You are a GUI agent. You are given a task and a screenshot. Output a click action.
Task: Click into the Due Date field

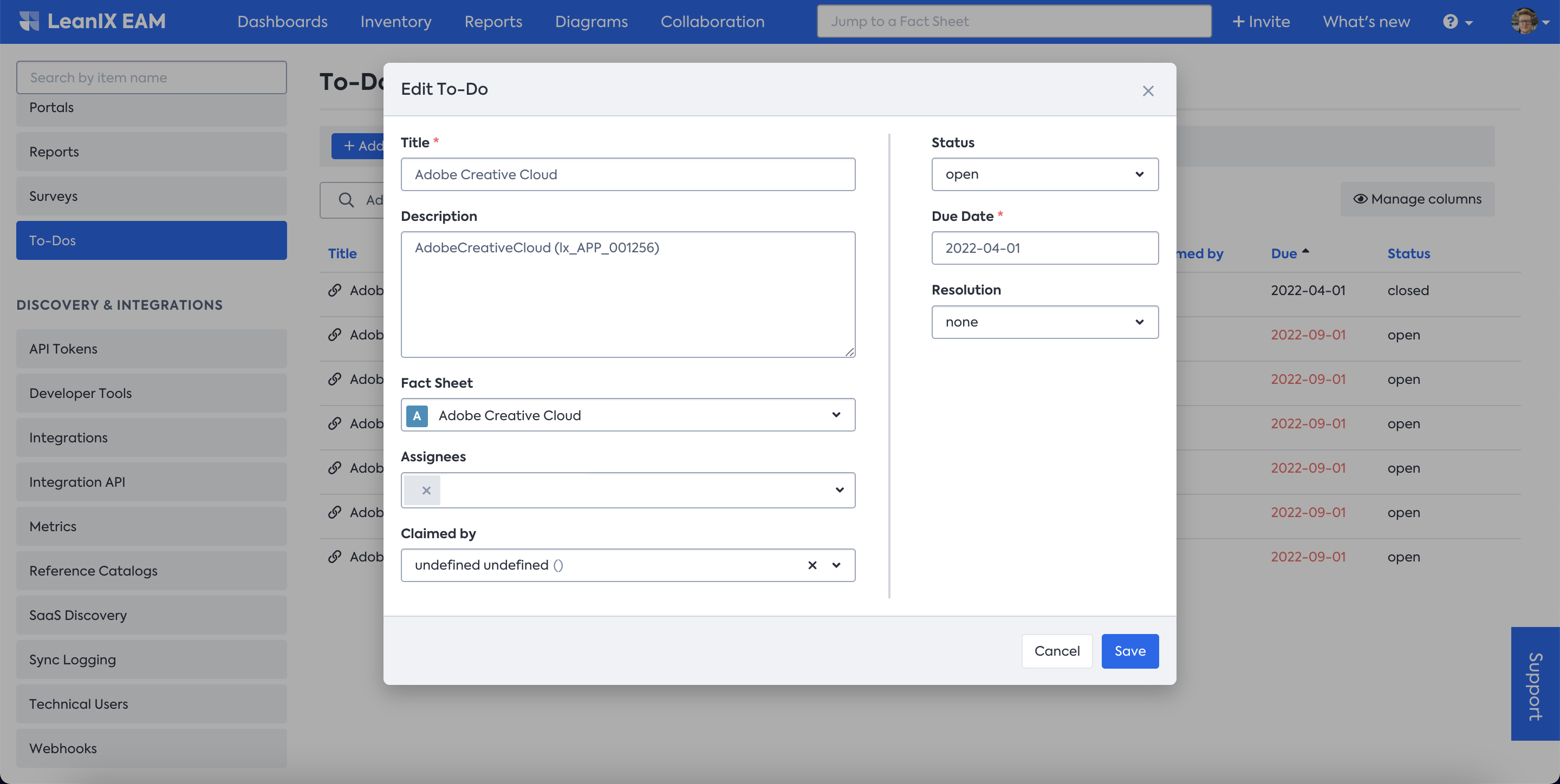pyautogui.click(x=1045, y=248)
